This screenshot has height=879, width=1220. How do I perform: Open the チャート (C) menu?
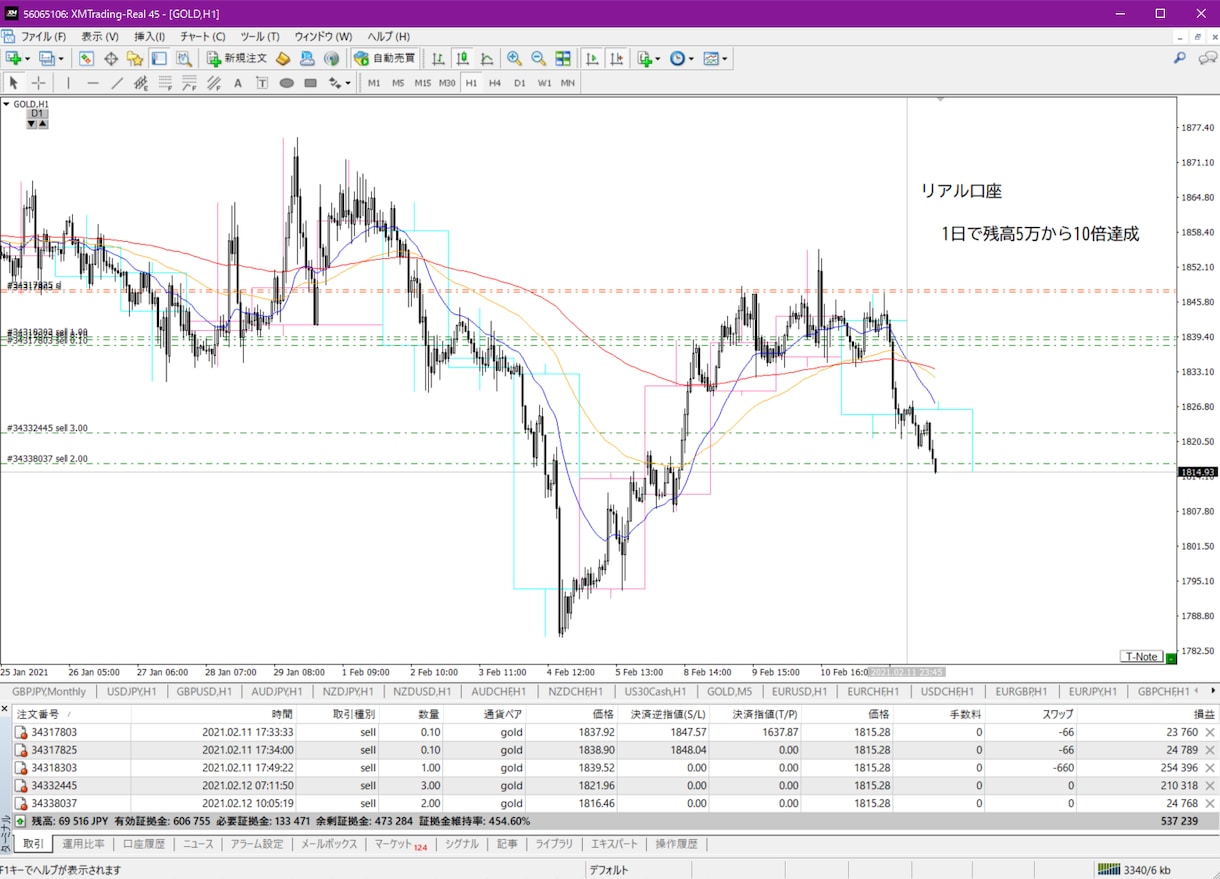click(203, 36)
